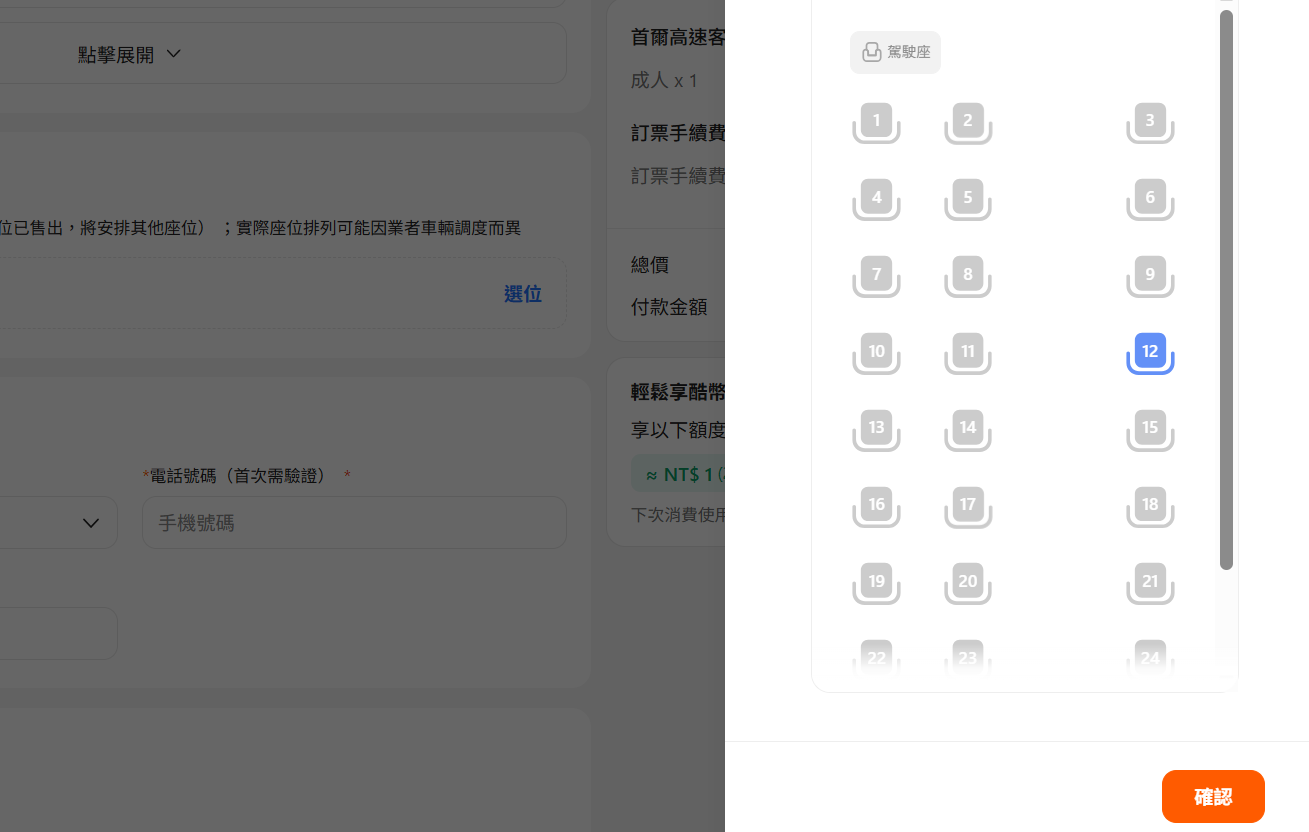The width and height of the screenshot is (1309, 832).
Task: Select seat number 13
Action: click(x=876, y=429)
